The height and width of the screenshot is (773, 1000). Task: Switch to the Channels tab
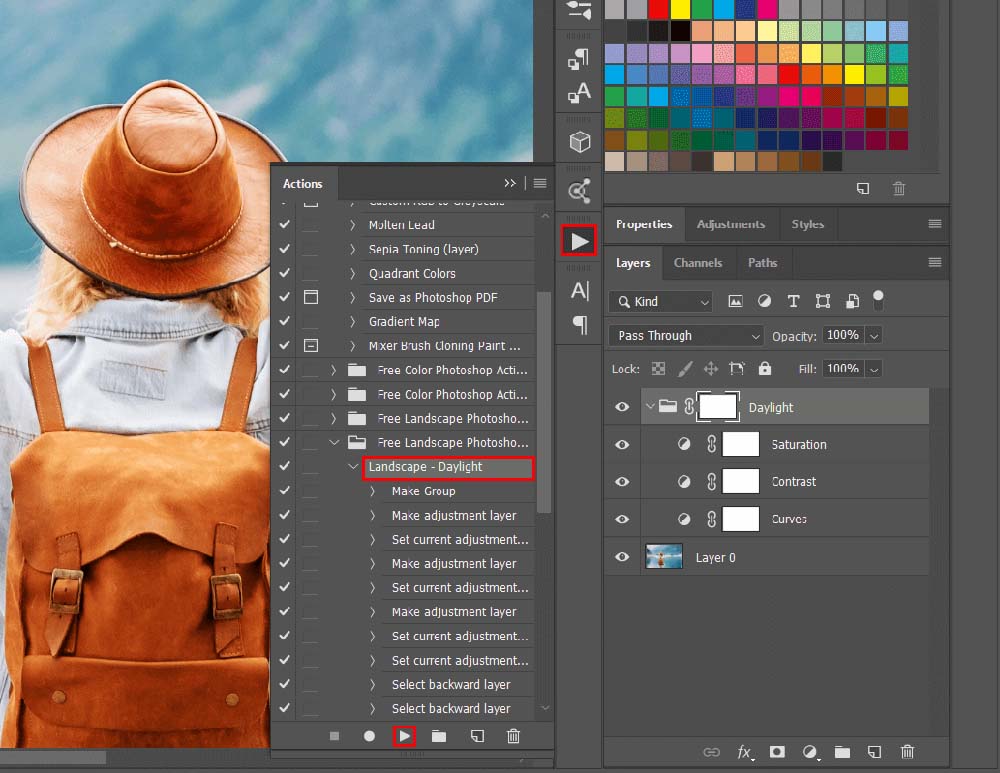click(699, 263)
